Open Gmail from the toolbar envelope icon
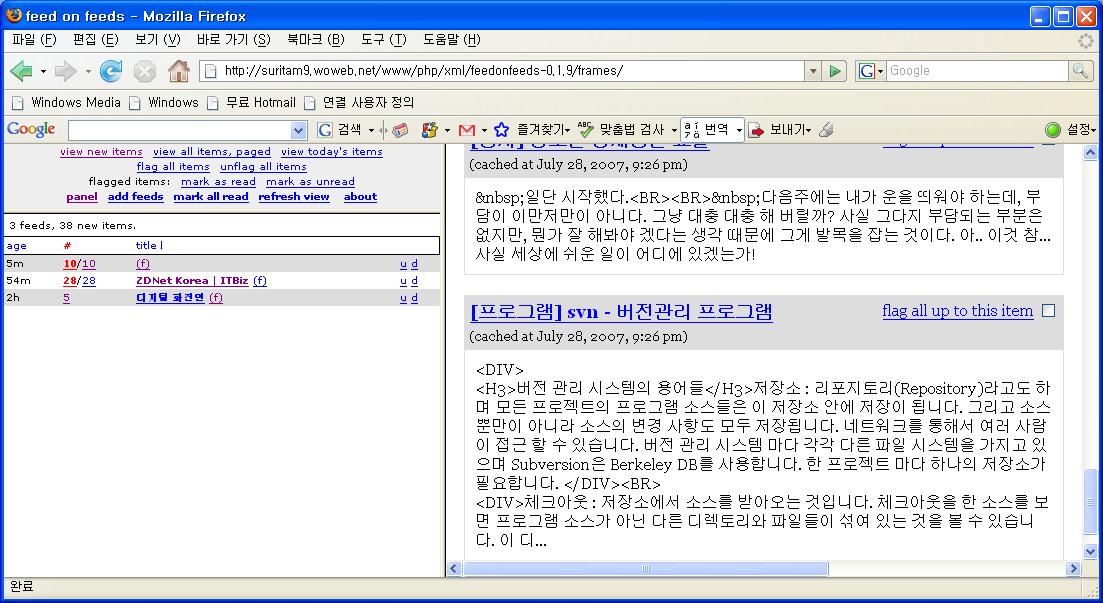Image resolution: width=1103 pixels, height=603 pixels. [x=466, y=130]
